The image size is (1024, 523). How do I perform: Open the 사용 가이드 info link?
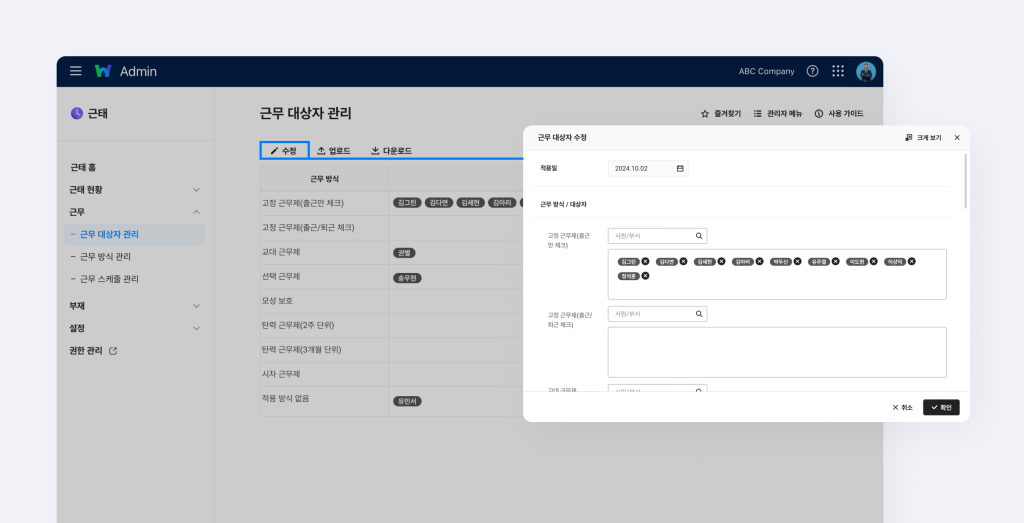point(839,114)
